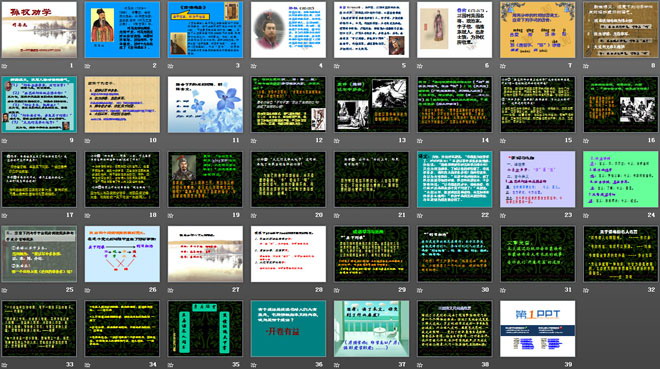Select slide 18 thumbnail
Screen dimensions: 660x369
click(122, 179)
